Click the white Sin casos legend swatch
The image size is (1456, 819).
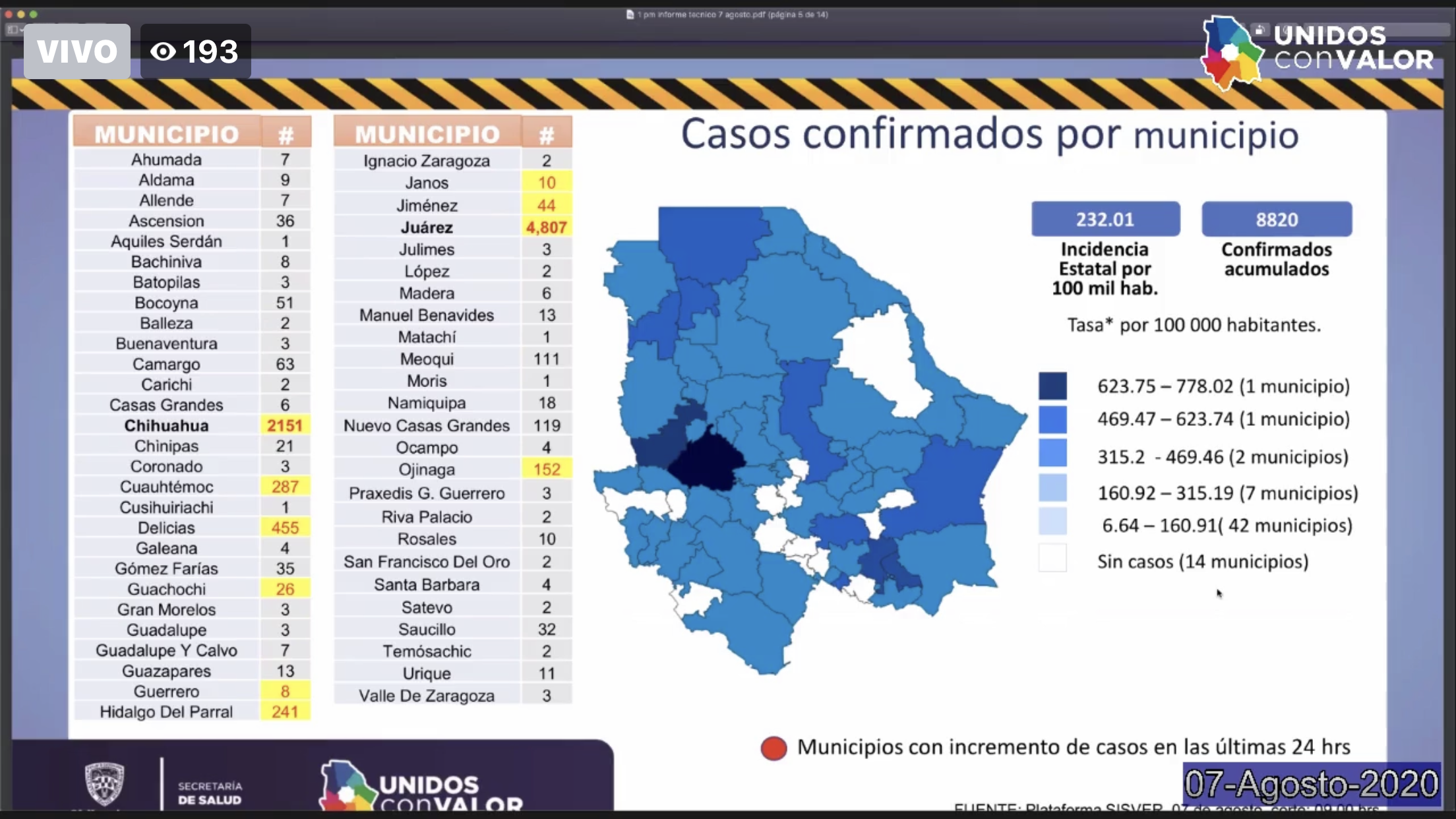point(1052,558)
